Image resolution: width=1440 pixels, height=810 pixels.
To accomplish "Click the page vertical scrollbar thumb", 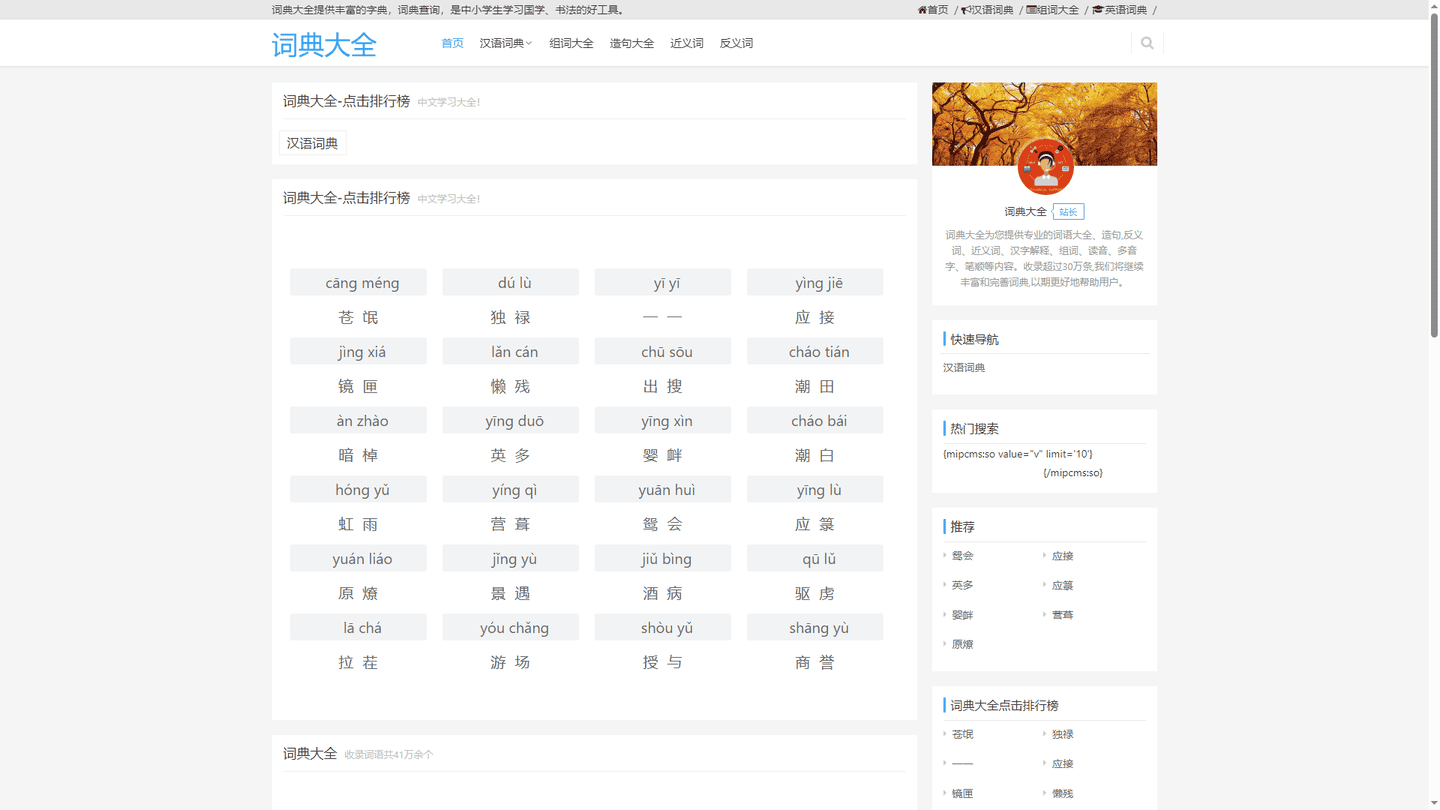I will coord(1434,174).
